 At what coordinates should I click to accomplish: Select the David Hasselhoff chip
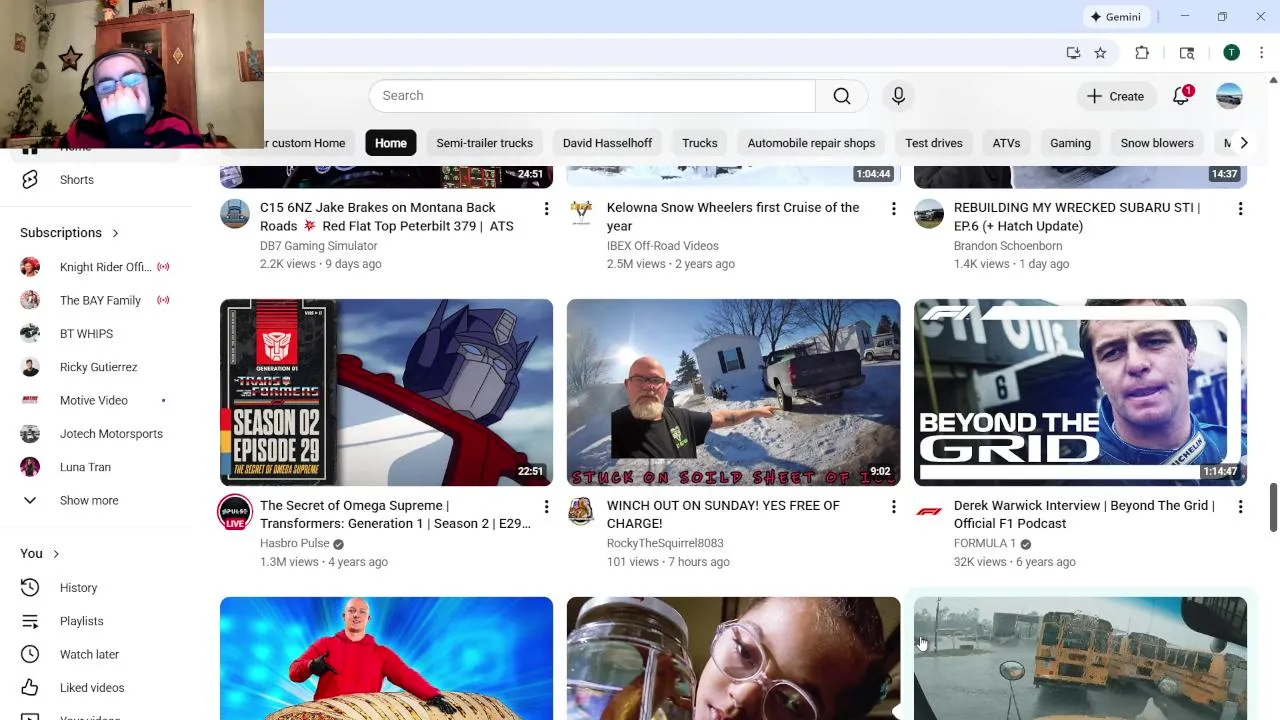[607, 143]
